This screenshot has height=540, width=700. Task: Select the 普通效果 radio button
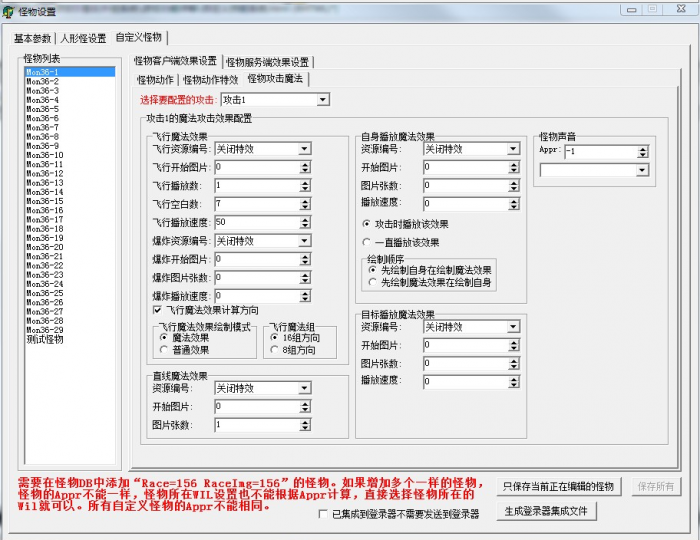click(164, 349)
